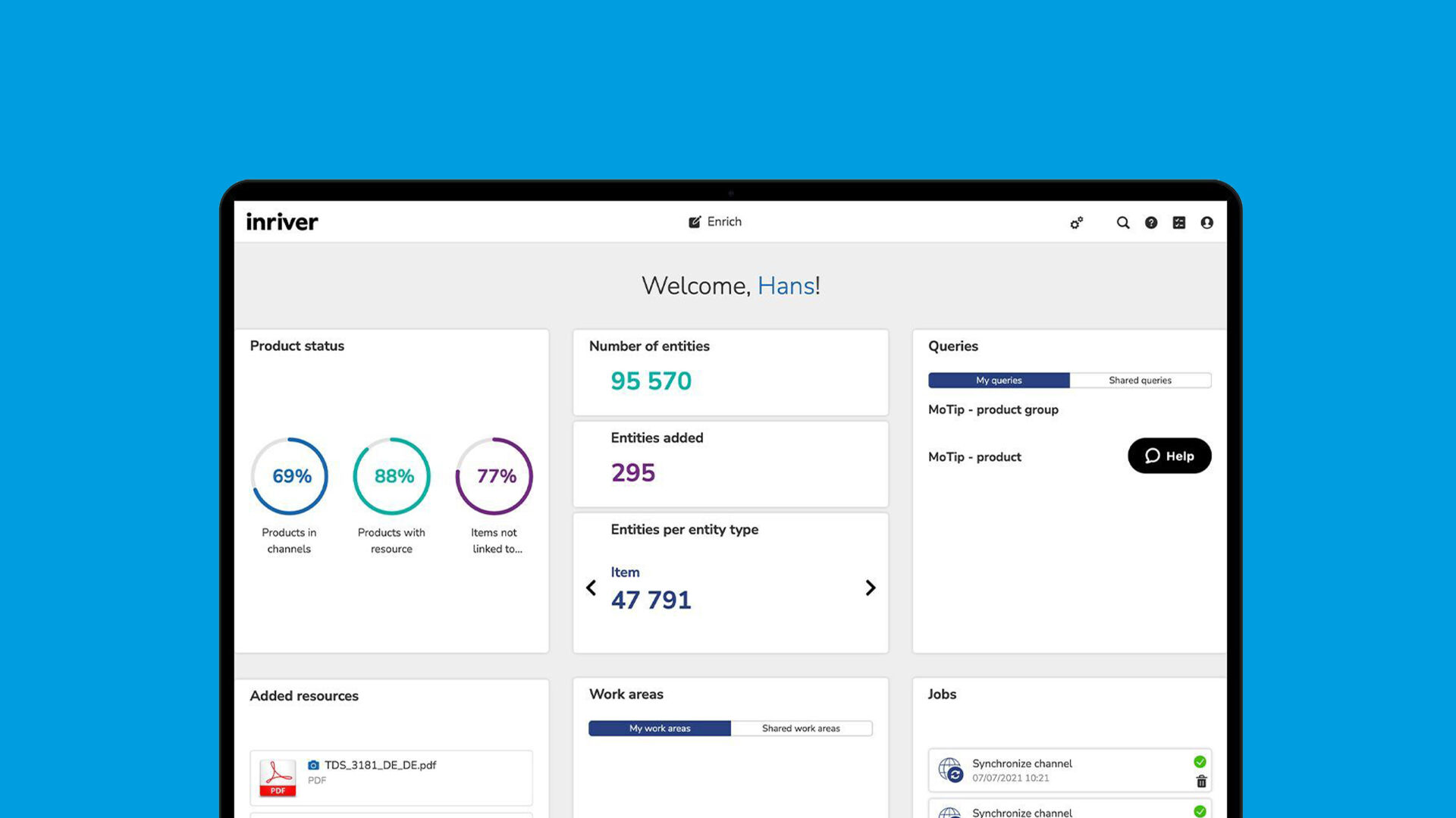
Task: Show next entity type with right chevron
Action: tap(871, 588)
